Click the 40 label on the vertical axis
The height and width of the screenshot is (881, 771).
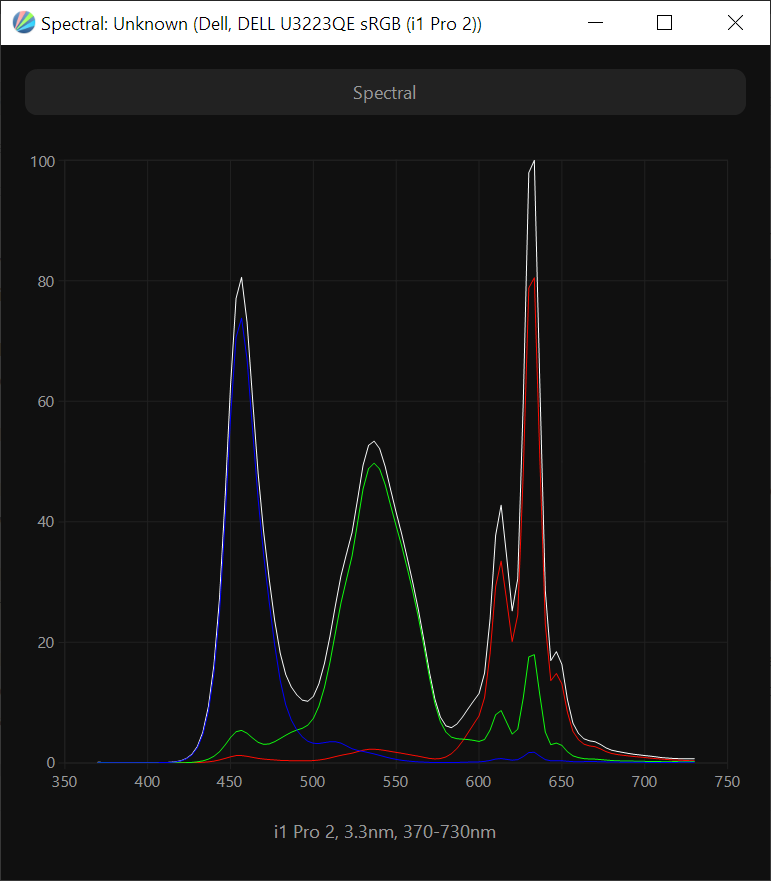point(45,522)
